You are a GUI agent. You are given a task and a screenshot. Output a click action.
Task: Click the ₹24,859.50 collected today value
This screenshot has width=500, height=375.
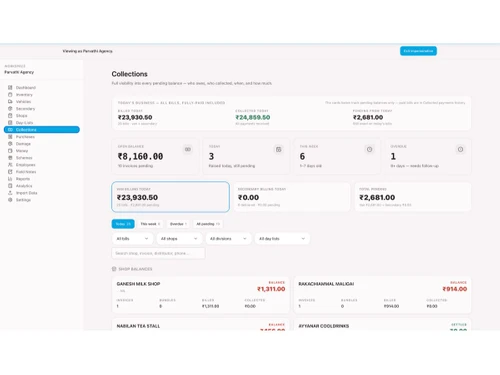point(253,117)
